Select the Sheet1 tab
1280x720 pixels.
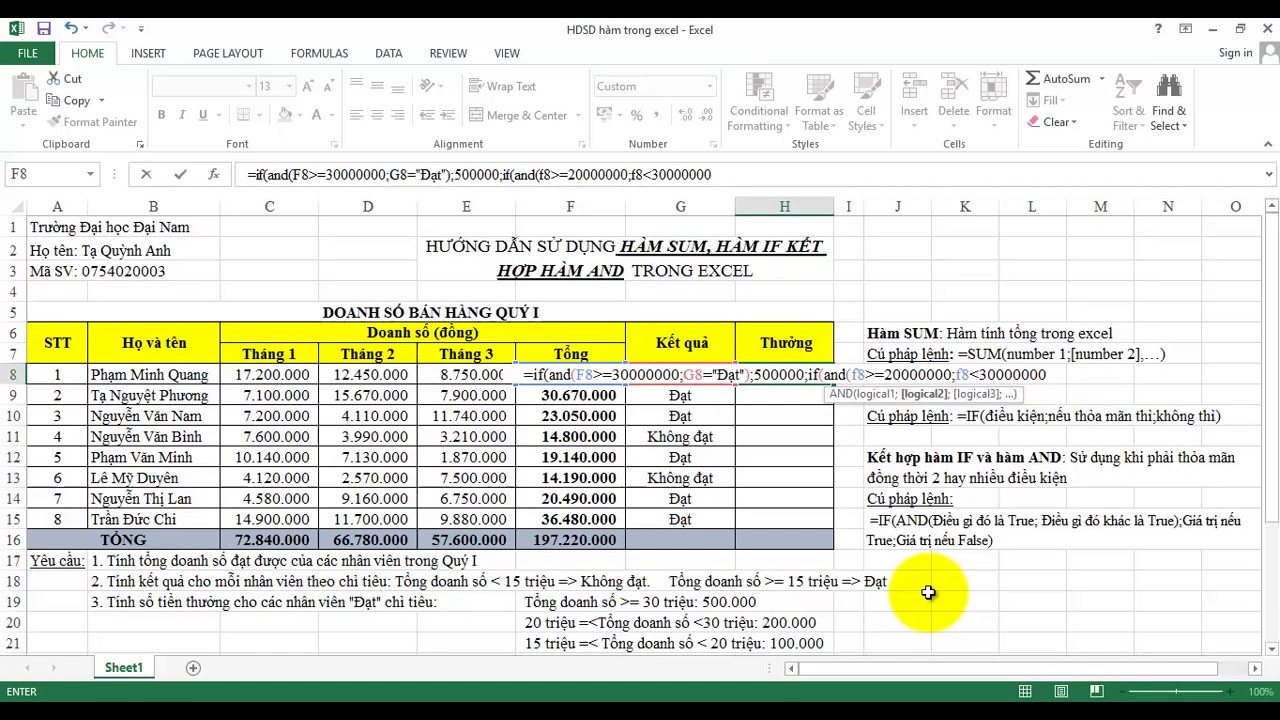(x=124, y=667)
